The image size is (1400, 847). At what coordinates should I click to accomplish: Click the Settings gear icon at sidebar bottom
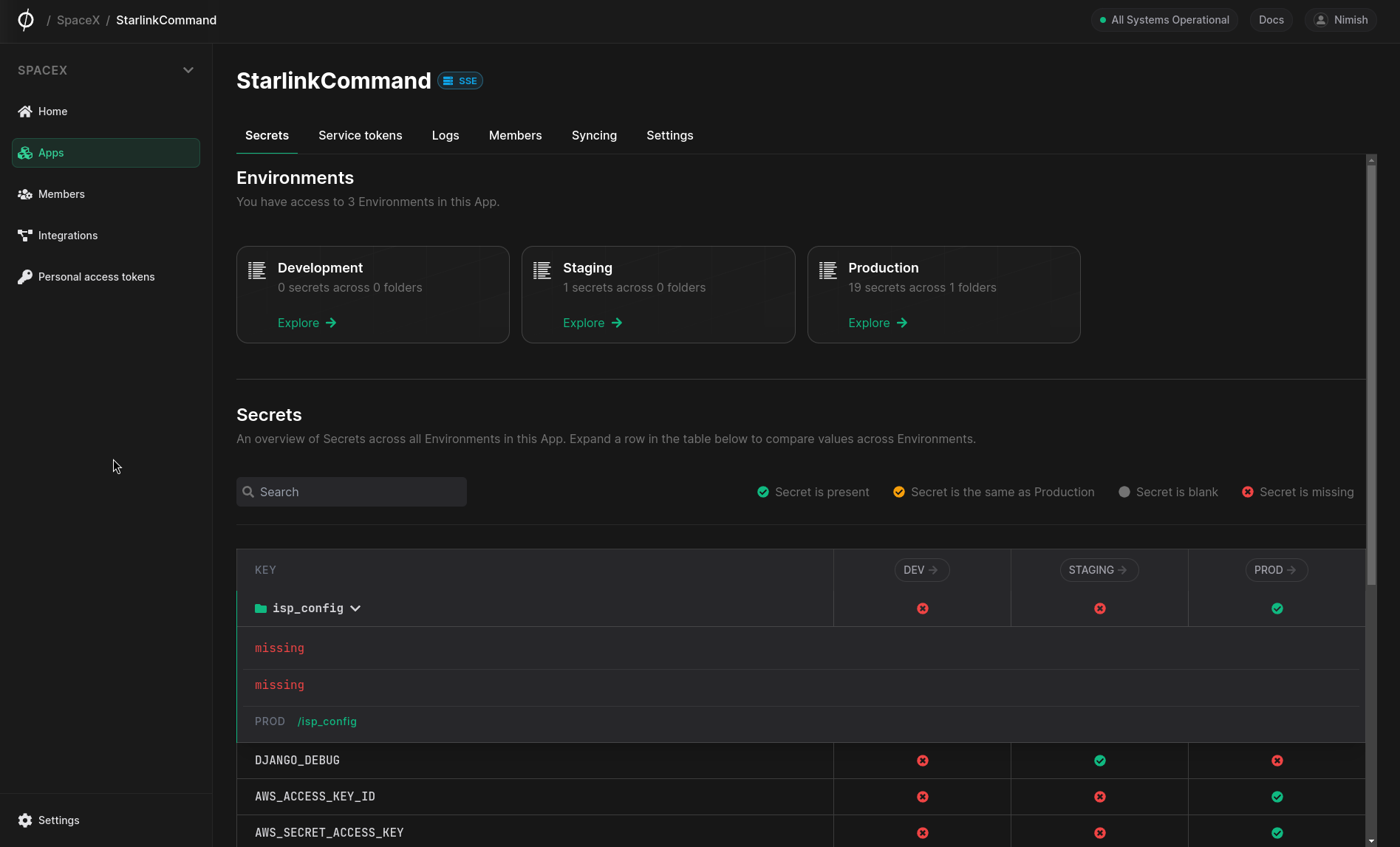click(25, 820)
